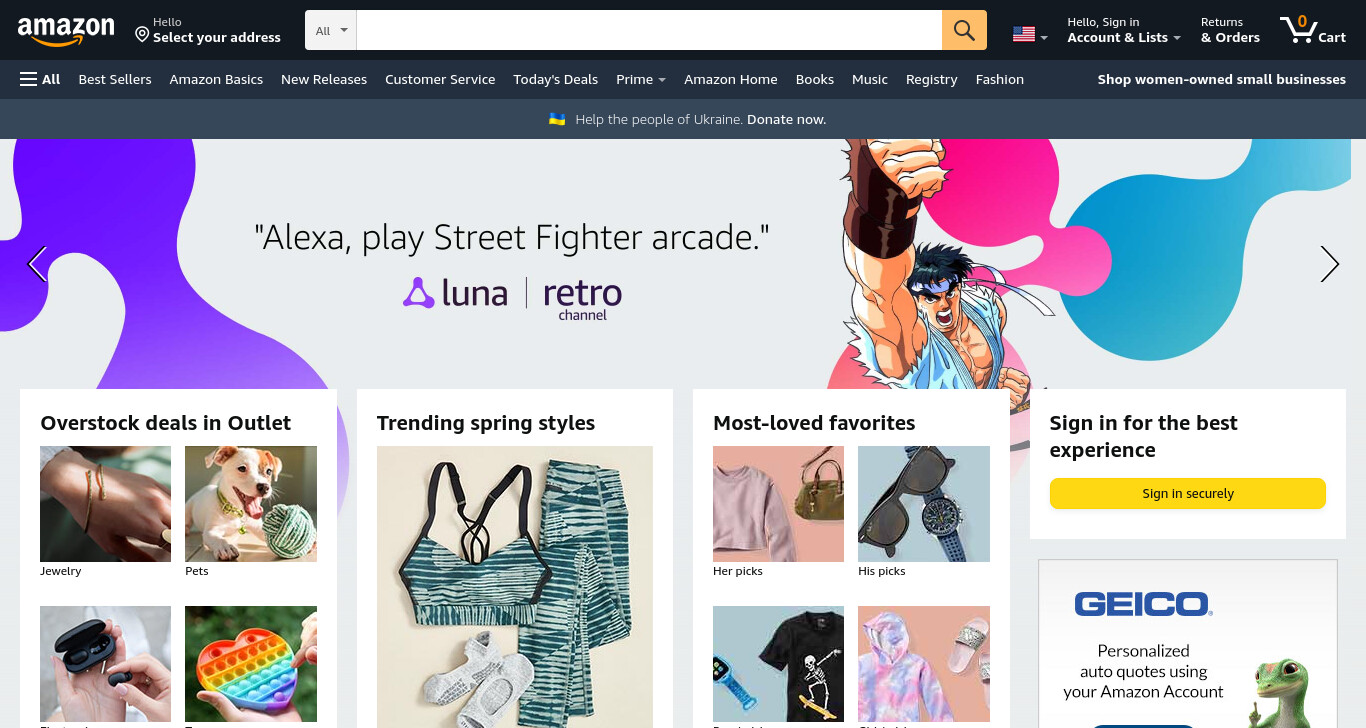Click the orange search magnifier button
This screenshot has width=1366, height=728.
[x=964, y=30]
